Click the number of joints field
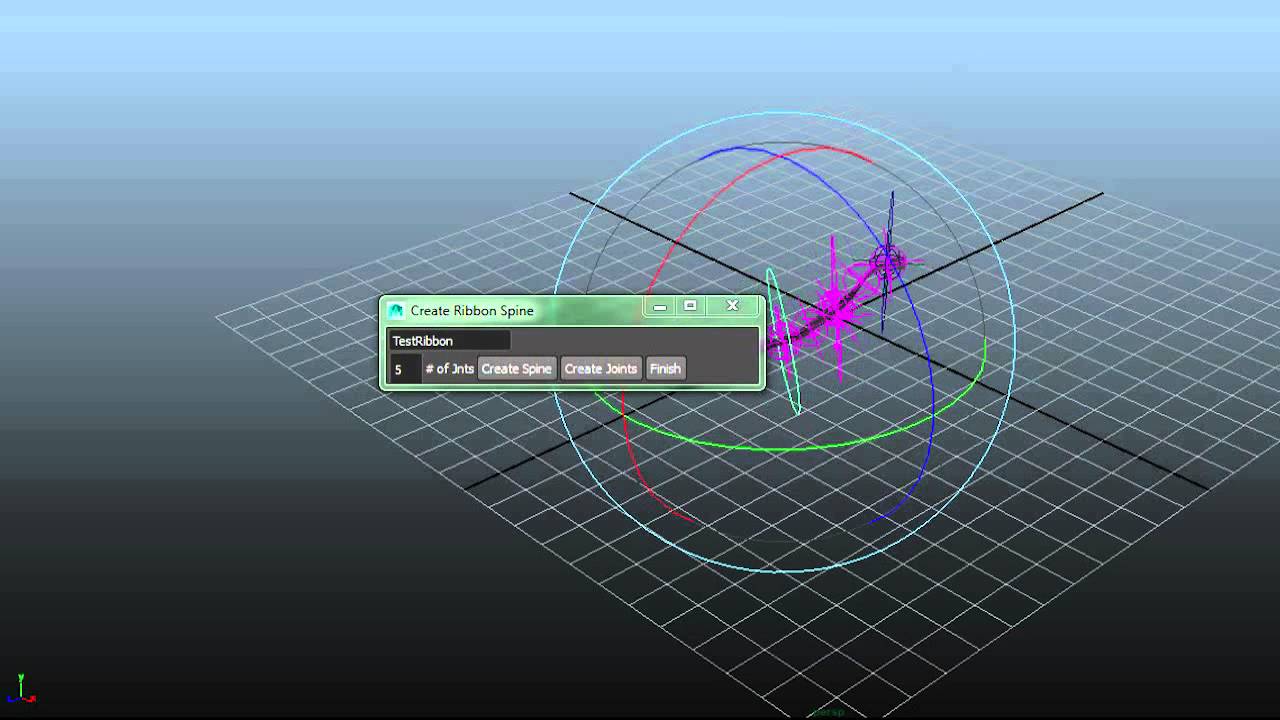The width and height of the screenshot is (1280, 720). pos(405,369)
